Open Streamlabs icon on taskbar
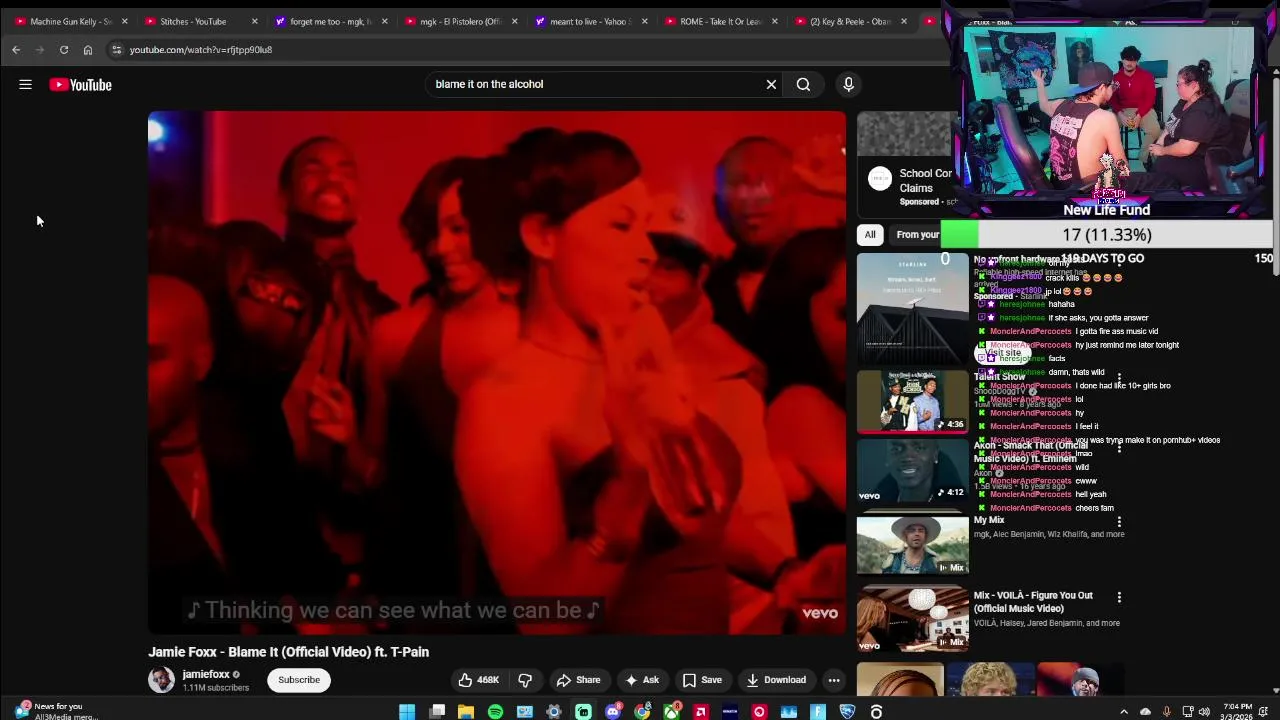Screen dimensions: 1280x720 583,712
